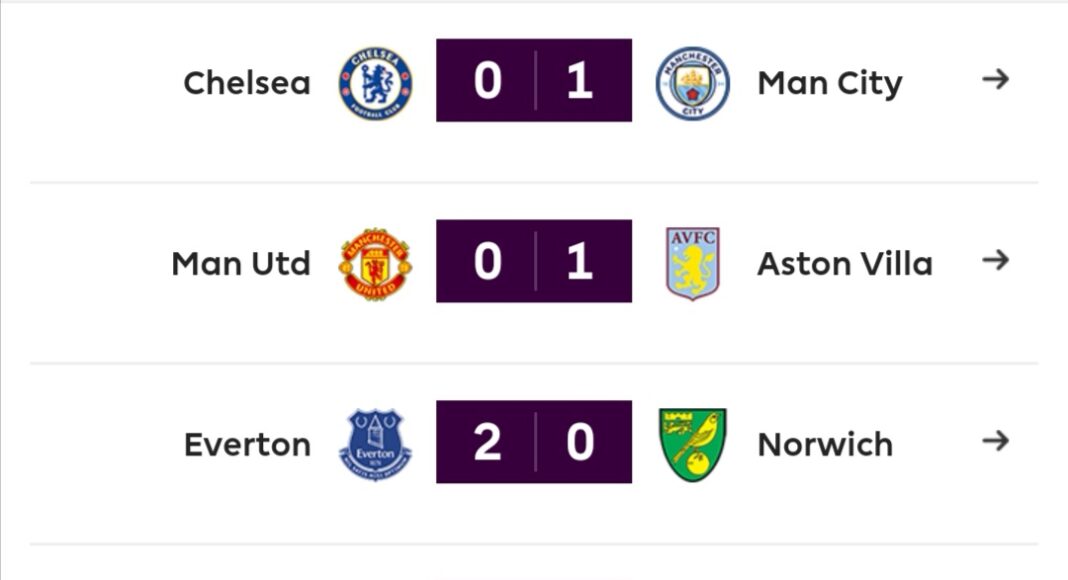The width and height of the screenshot is (1068, 580).
Task: Select the Man City team name
Action: coord(830,83)
